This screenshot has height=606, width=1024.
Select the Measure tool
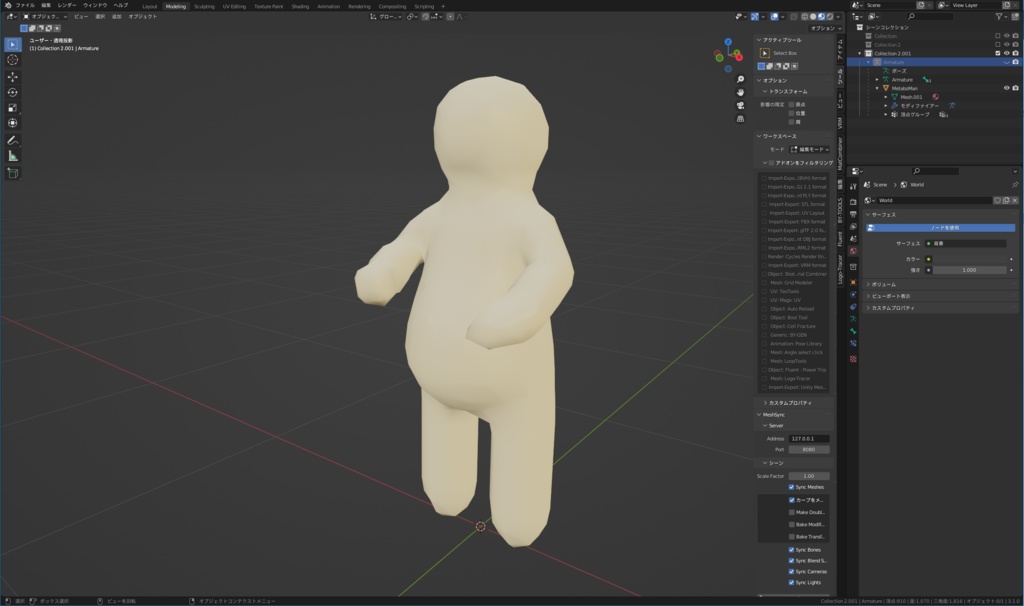pos(13,156)
